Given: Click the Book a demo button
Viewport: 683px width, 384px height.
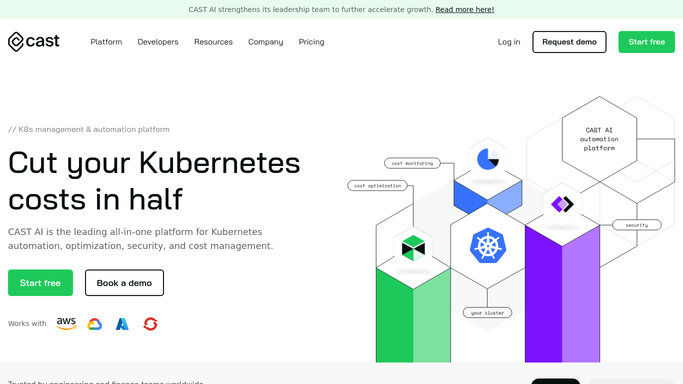Looking at the screenshot, I should 124,283.
